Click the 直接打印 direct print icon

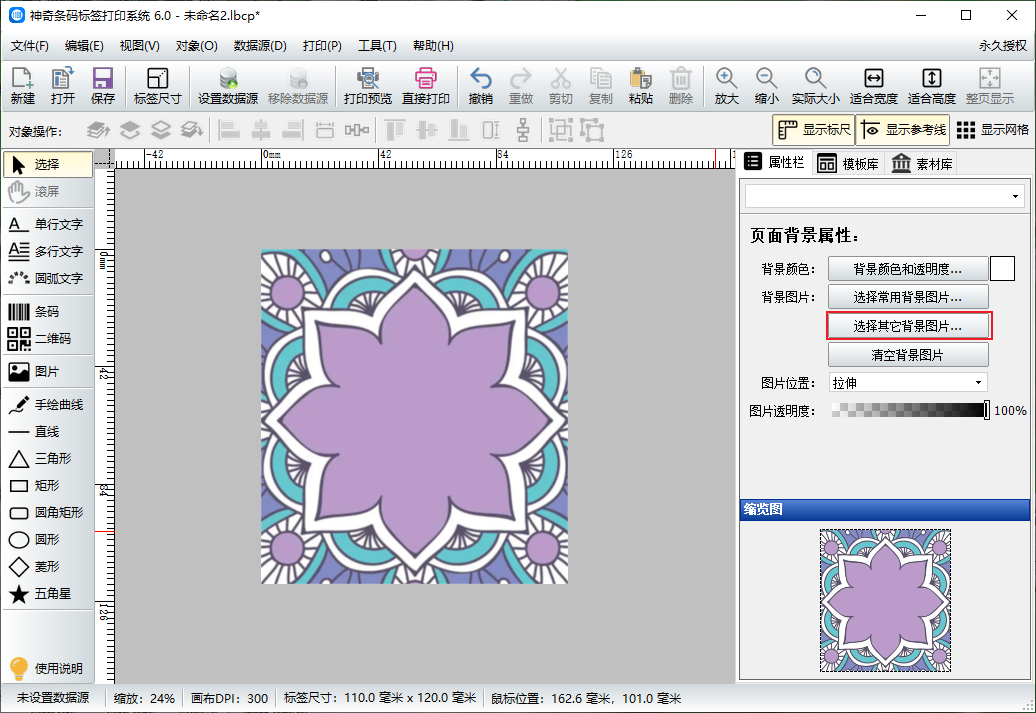426,86
